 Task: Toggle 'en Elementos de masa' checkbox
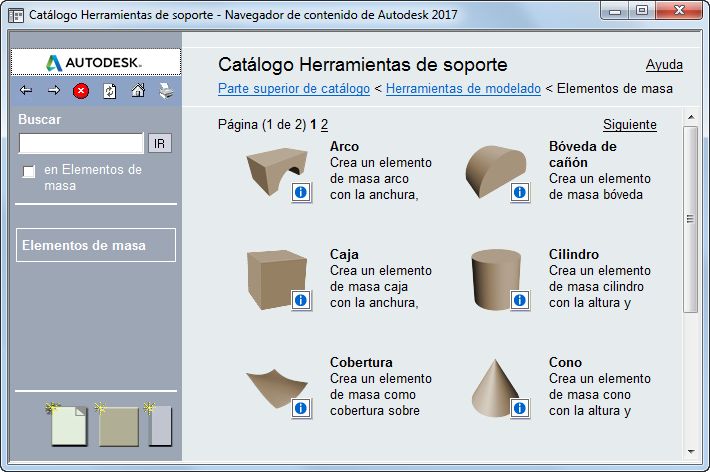click(x=29, y=171)
